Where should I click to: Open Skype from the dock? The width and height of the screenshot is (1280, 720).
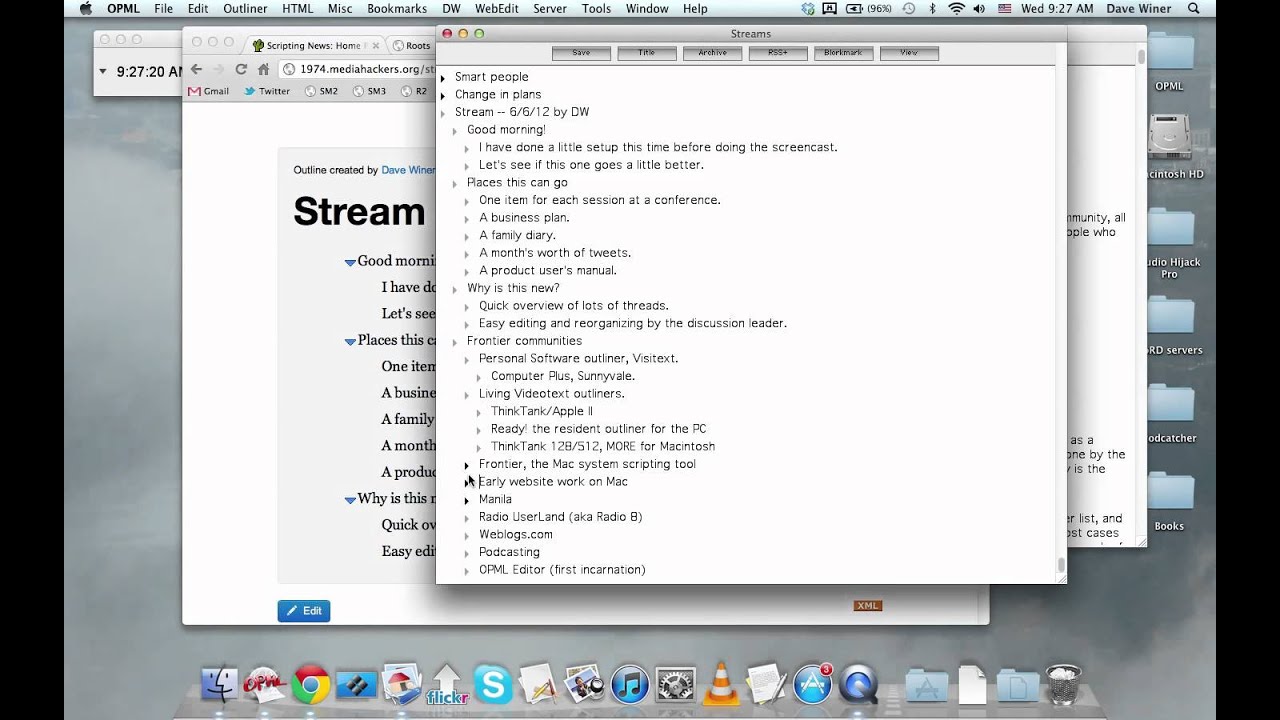492,684
